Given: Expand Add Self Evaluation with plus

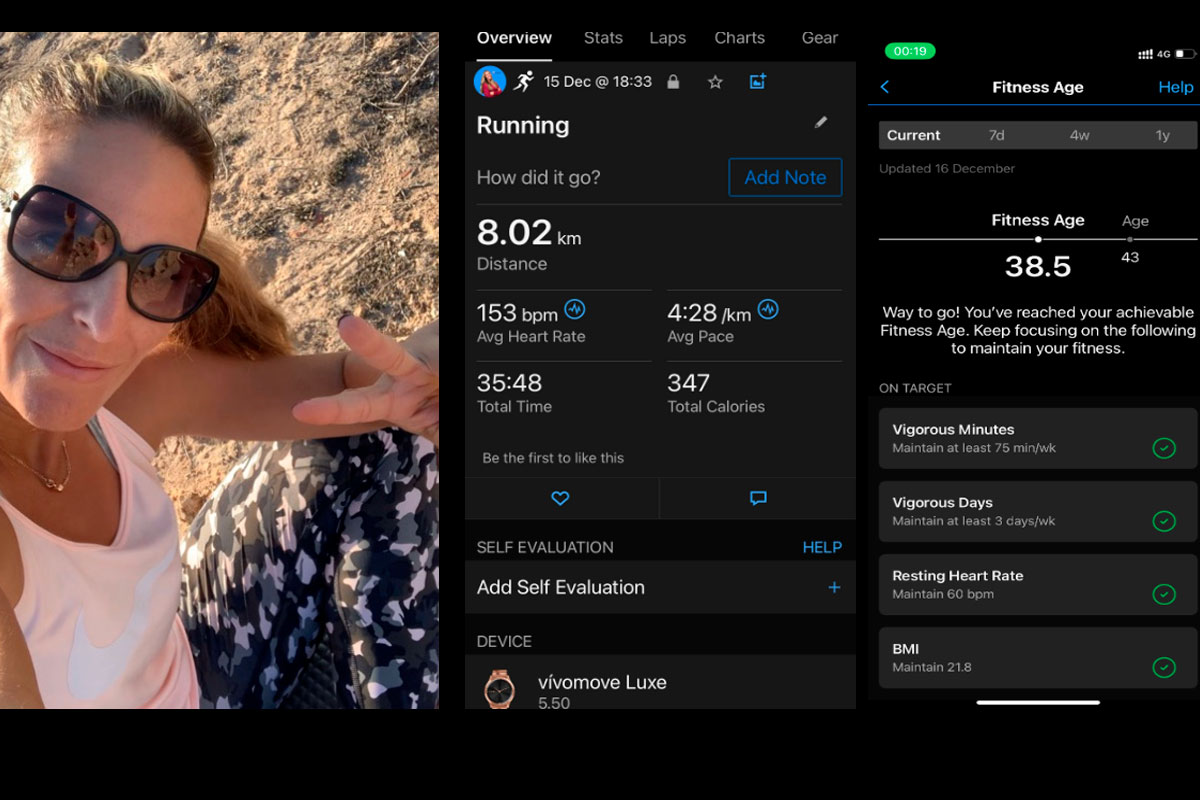Looking at the screenshot, I should pos(834,588).
